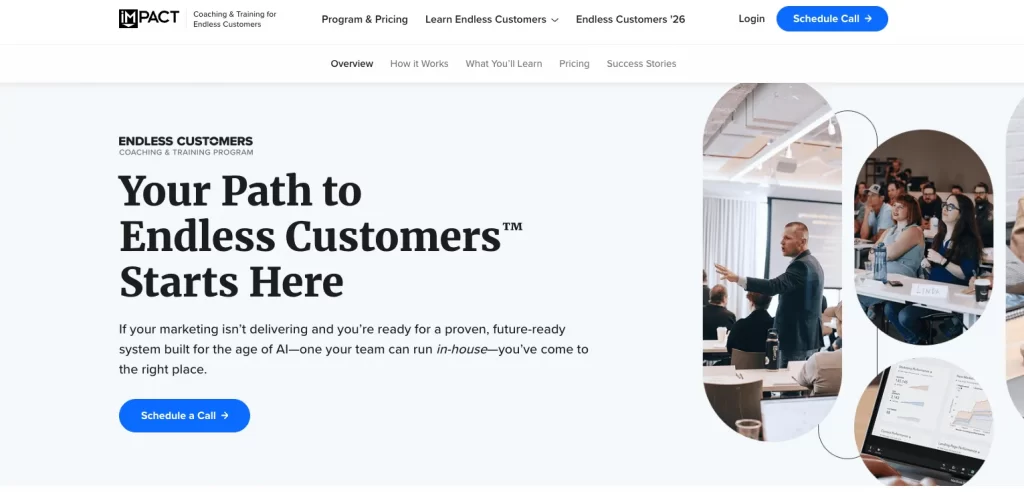Image resolution: width=1024 pixels, height=492 pixels.
Task: Select the Overview tab
Action: (x=352, y=64)
